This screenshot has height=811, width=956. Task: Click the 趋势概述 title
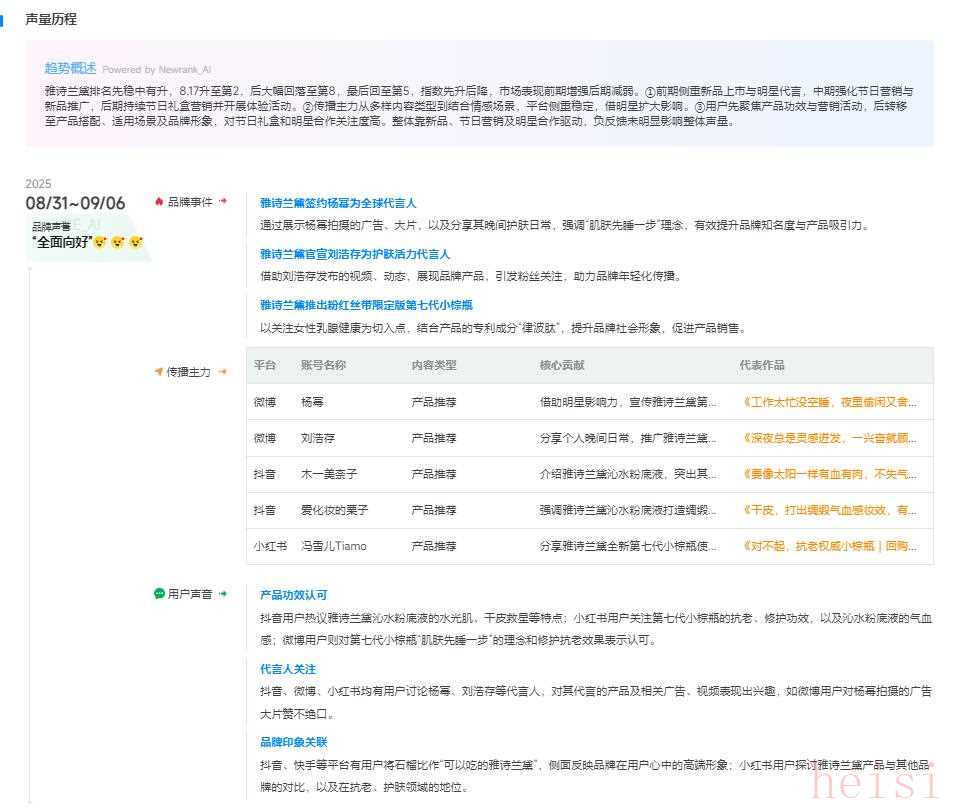point(70,68)
